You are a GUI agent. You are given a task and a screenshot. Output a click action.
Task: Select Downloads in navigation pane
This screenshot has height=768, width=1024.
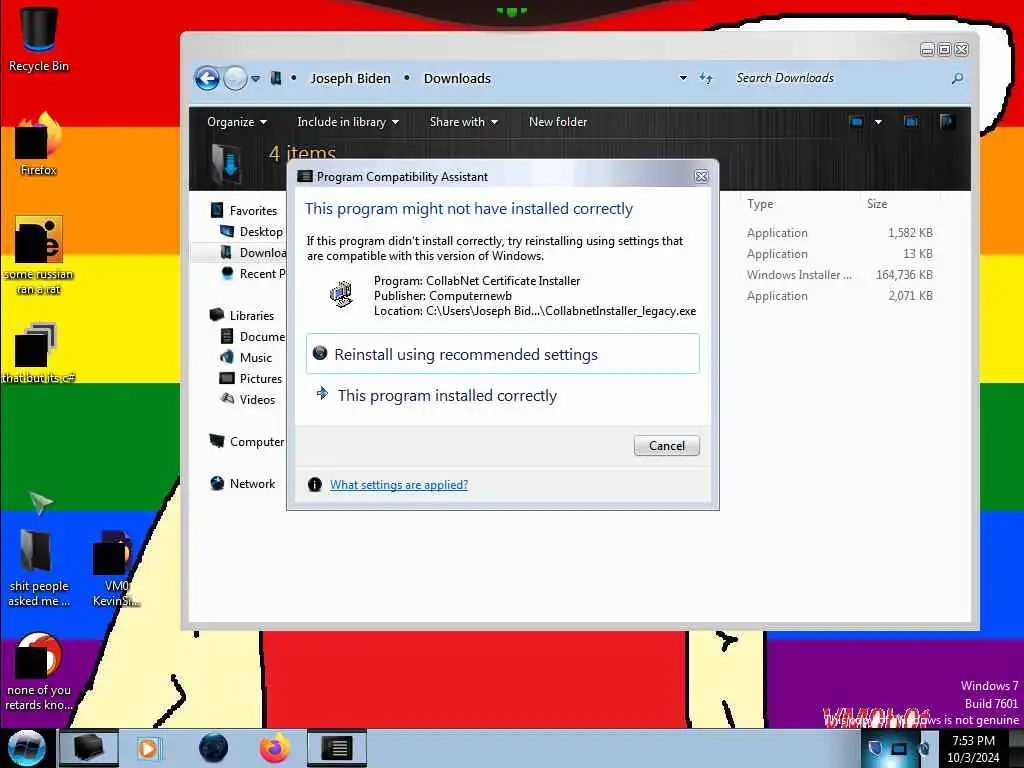254,252
